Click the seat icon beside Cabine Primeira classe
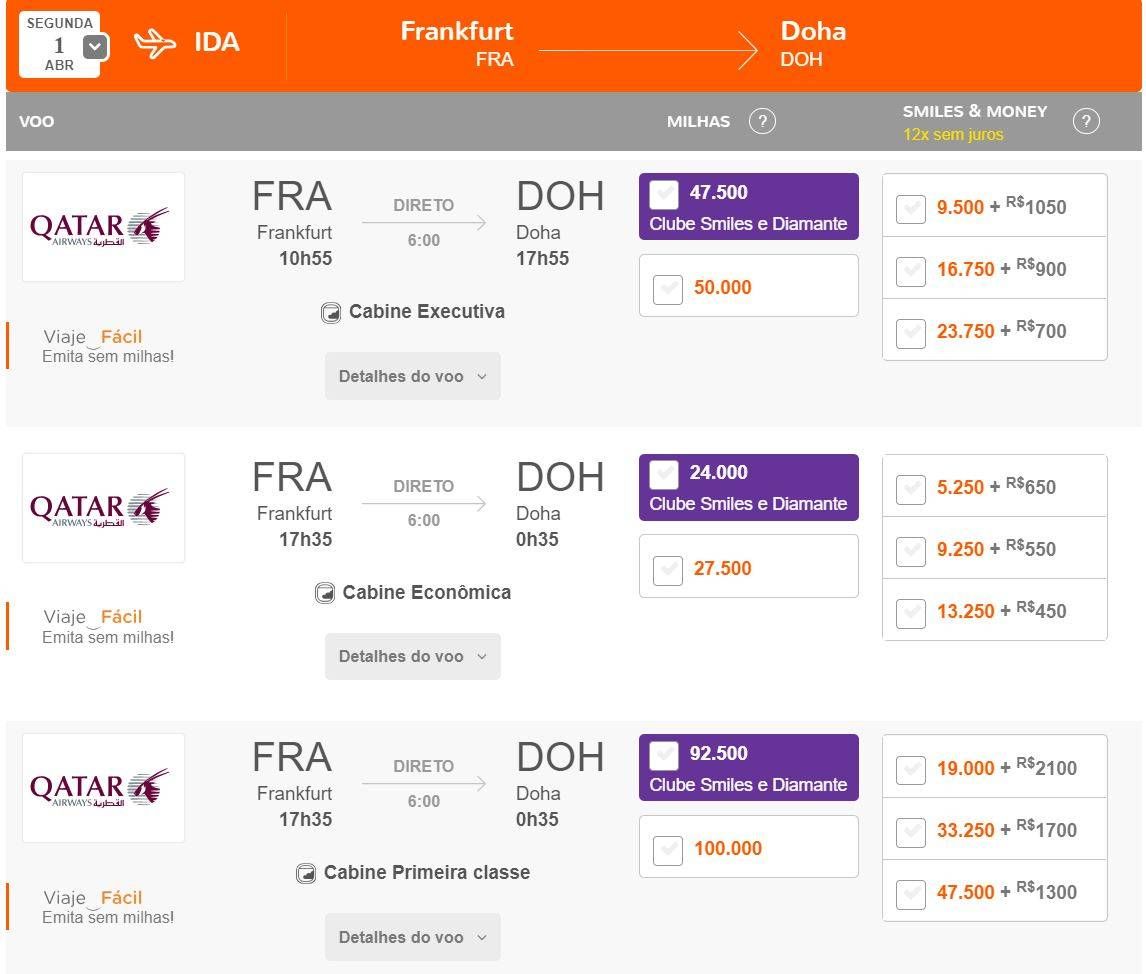Screen dimensions: 1146x974 [306, 874]
